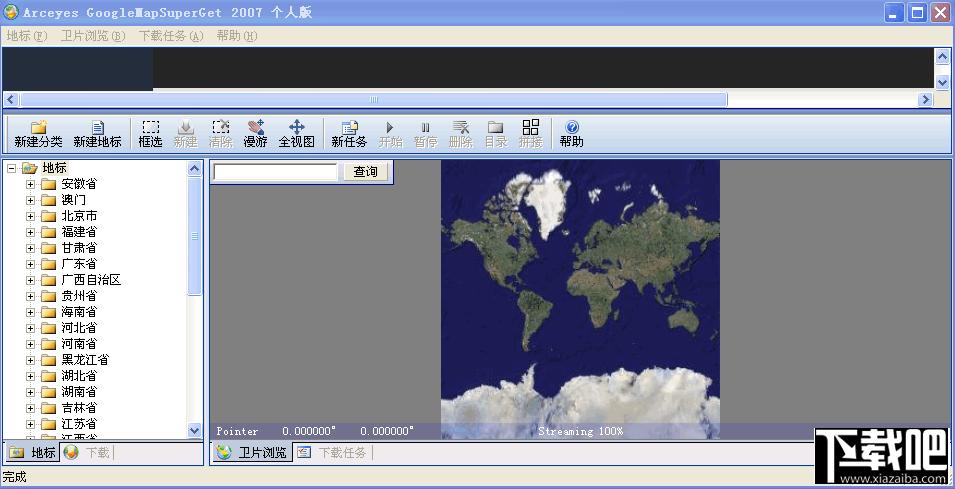This screenshot has width=955, height=489.
Task: Select the 河北省 folder
Action: [69, 328]
